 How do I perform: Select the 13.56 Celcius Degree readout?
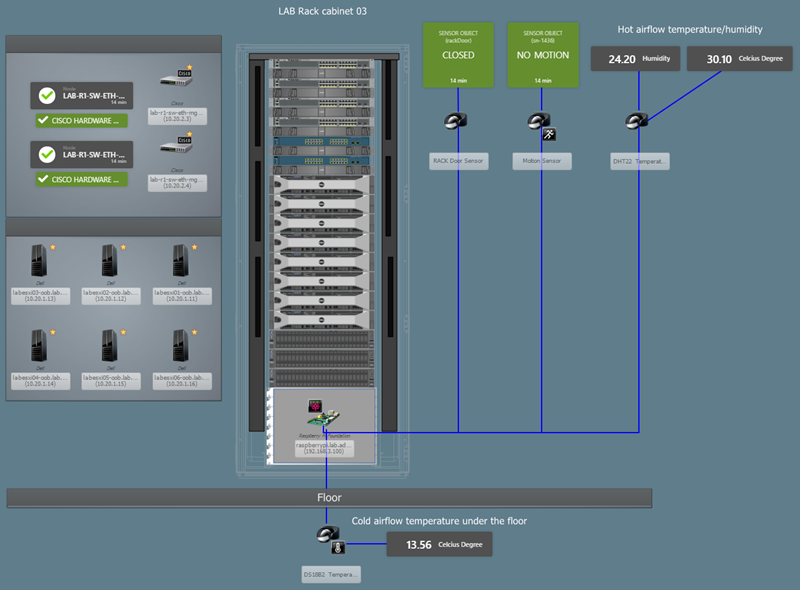439,544
